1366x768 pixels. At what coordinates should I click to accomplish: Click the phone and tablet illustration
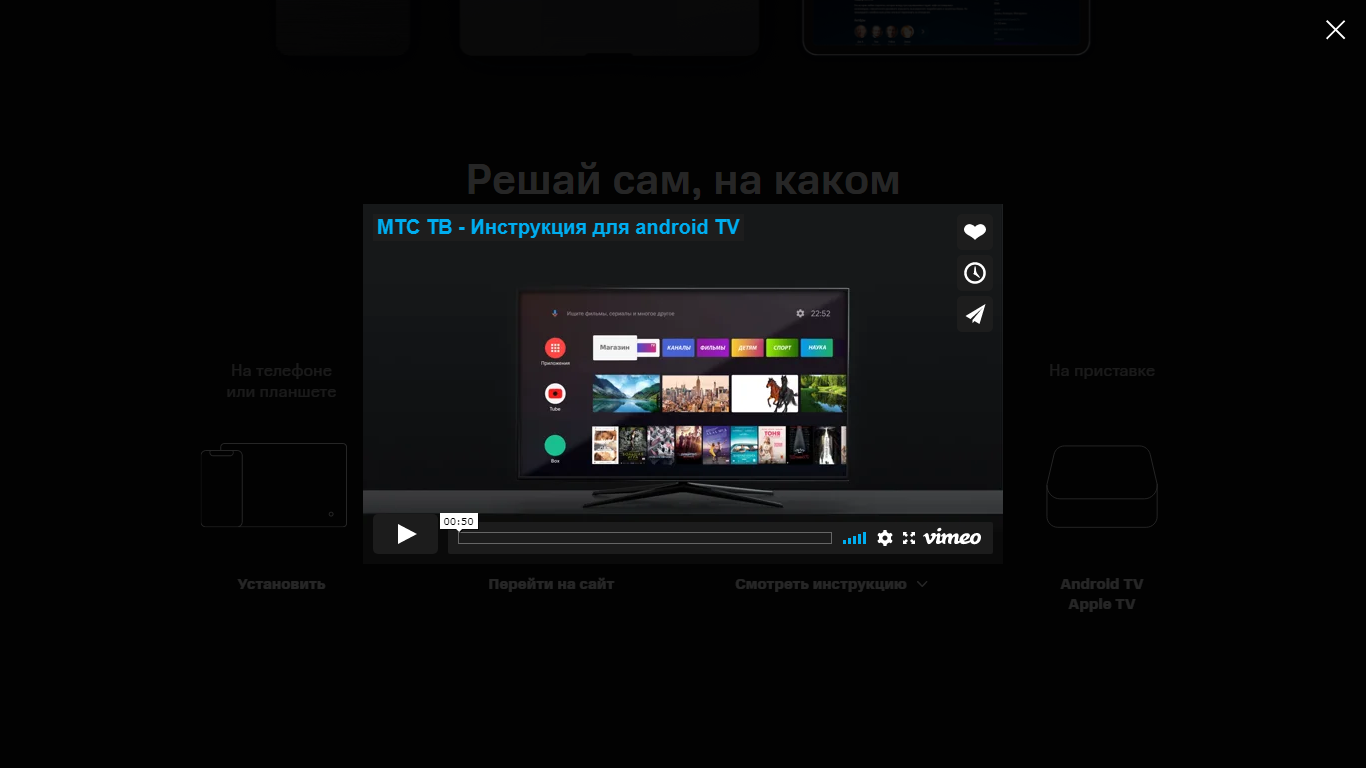tap(274, 485)
